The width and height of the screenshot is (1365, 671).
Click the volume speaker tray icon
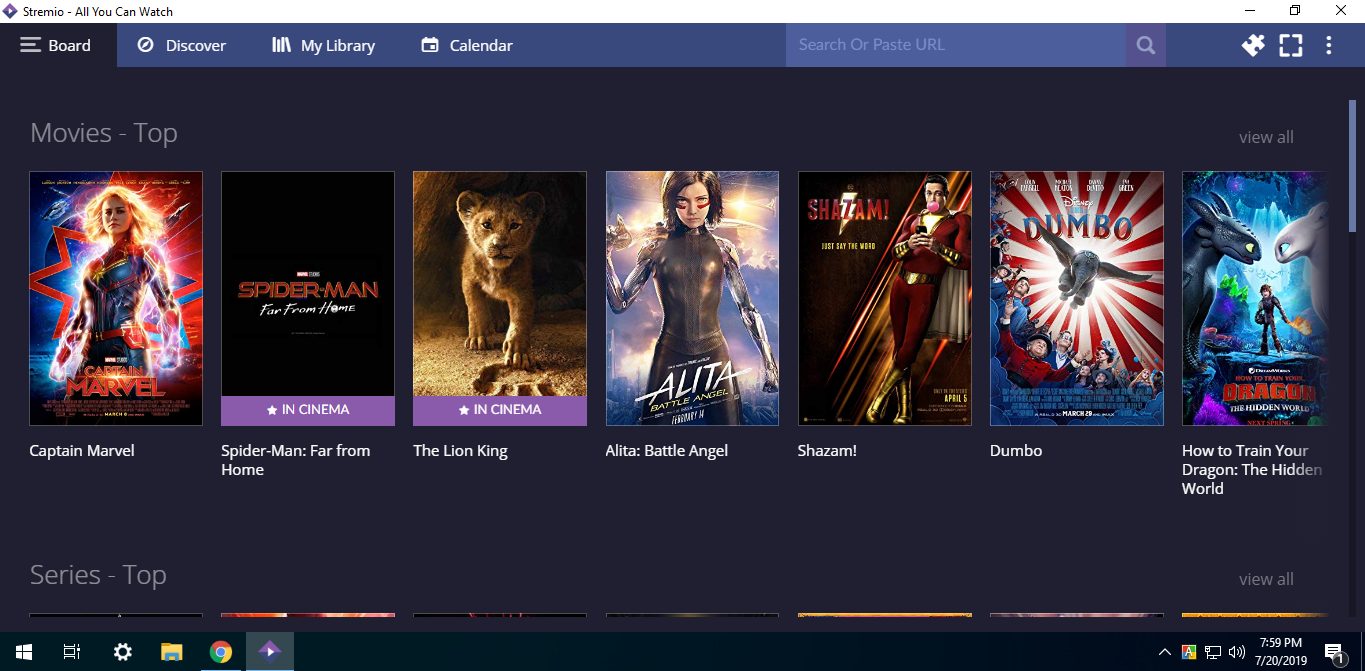1236,652
